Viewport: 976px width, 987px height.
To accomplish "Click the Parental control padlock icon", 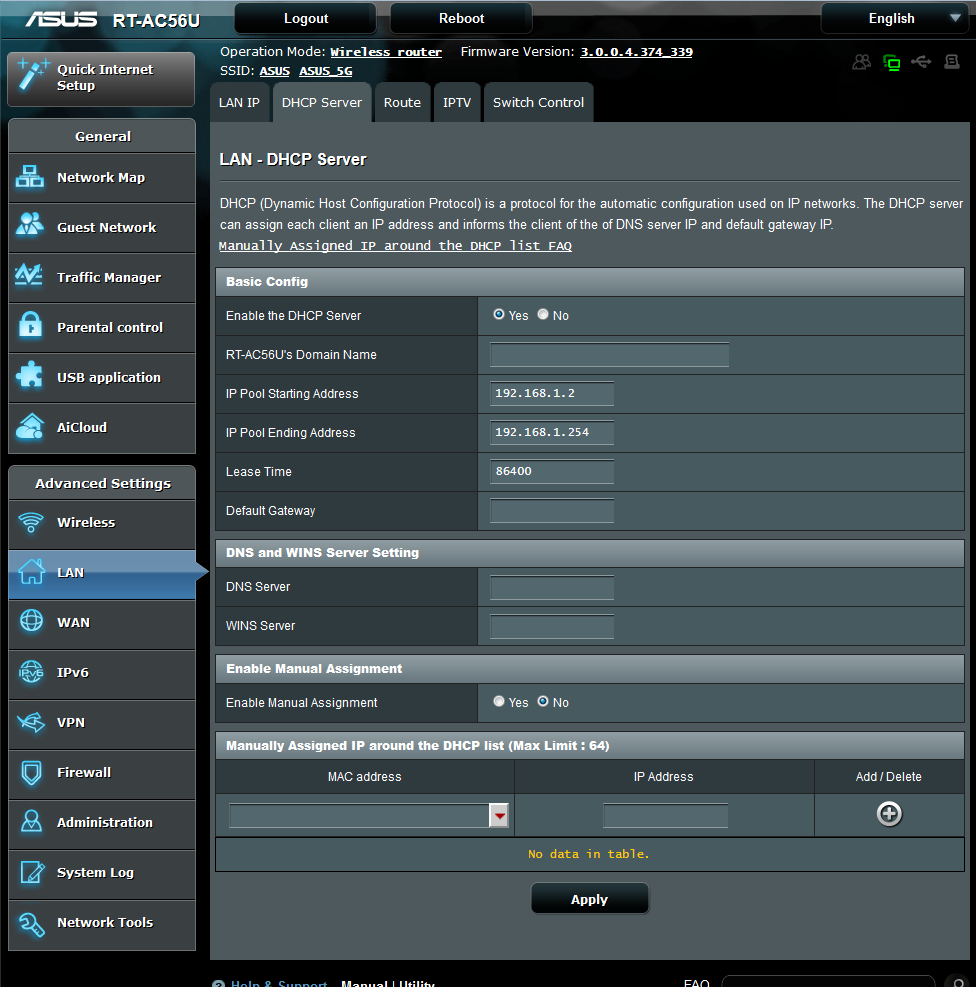I will 30,325.
